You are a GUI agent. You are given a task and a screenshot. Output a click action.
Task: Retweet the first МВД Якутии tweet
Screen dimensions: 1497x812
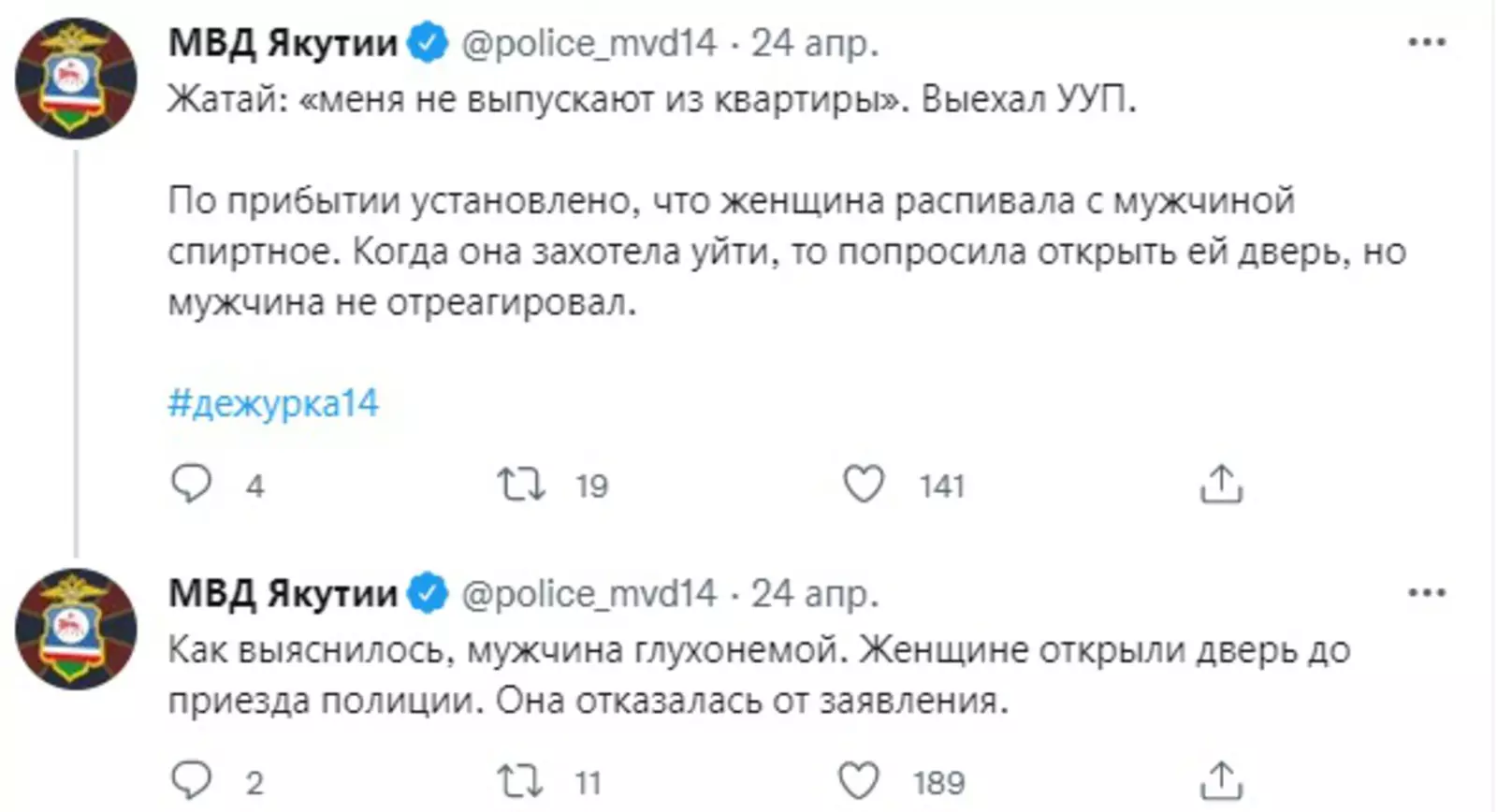click(x=520, y=484)
